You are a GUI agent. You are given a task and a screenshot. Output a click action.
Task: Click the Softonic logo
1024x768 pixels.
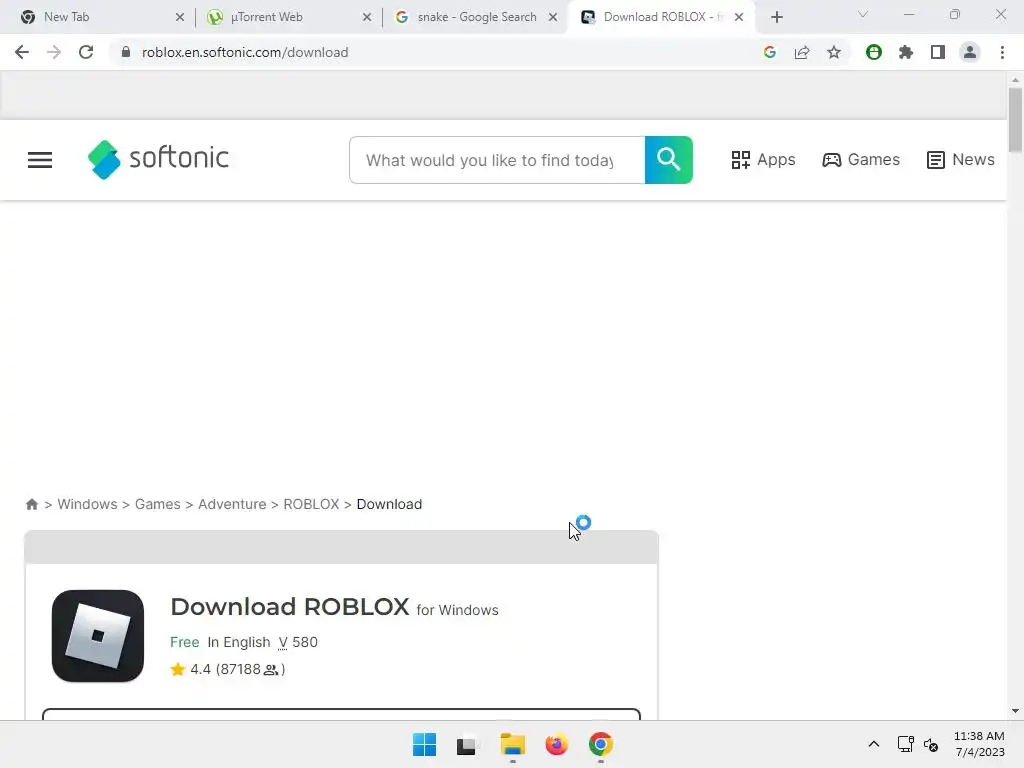[x=158, y=159]
